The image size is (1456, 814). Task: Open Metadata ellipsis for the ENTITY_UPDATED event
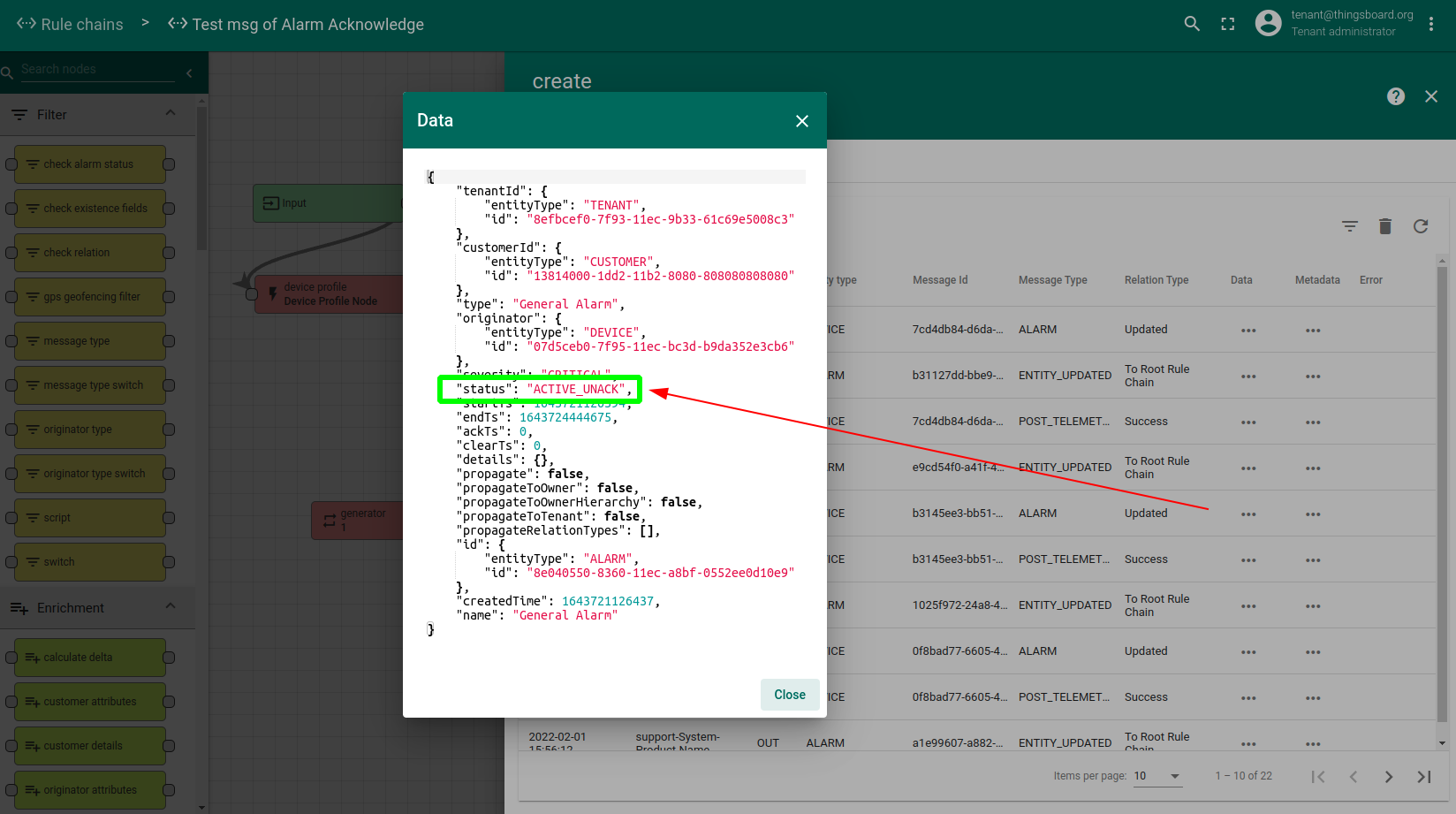tap(1312, 375)
